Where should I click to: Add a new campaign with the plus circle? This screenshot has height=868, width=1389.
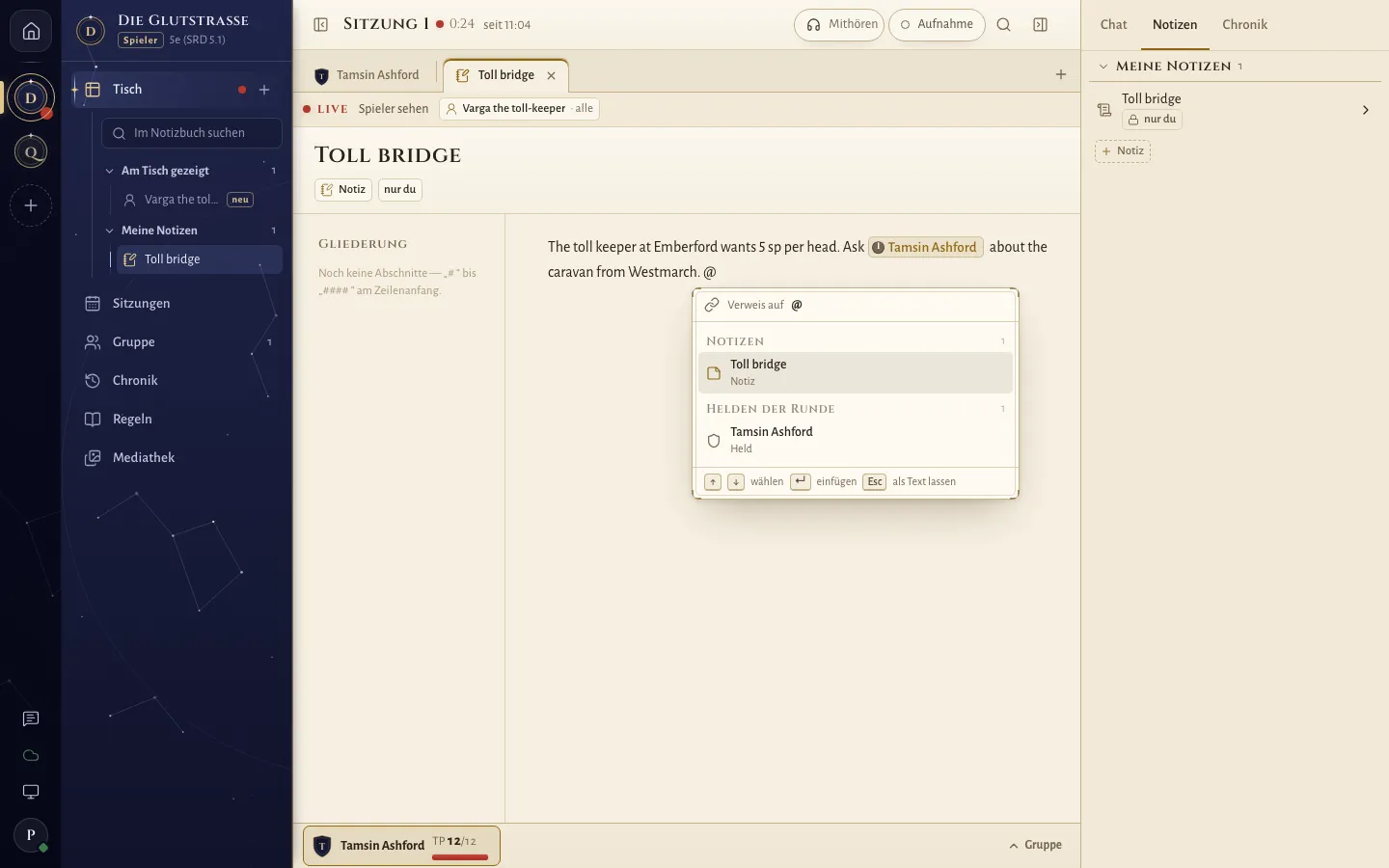pos(31,205)
